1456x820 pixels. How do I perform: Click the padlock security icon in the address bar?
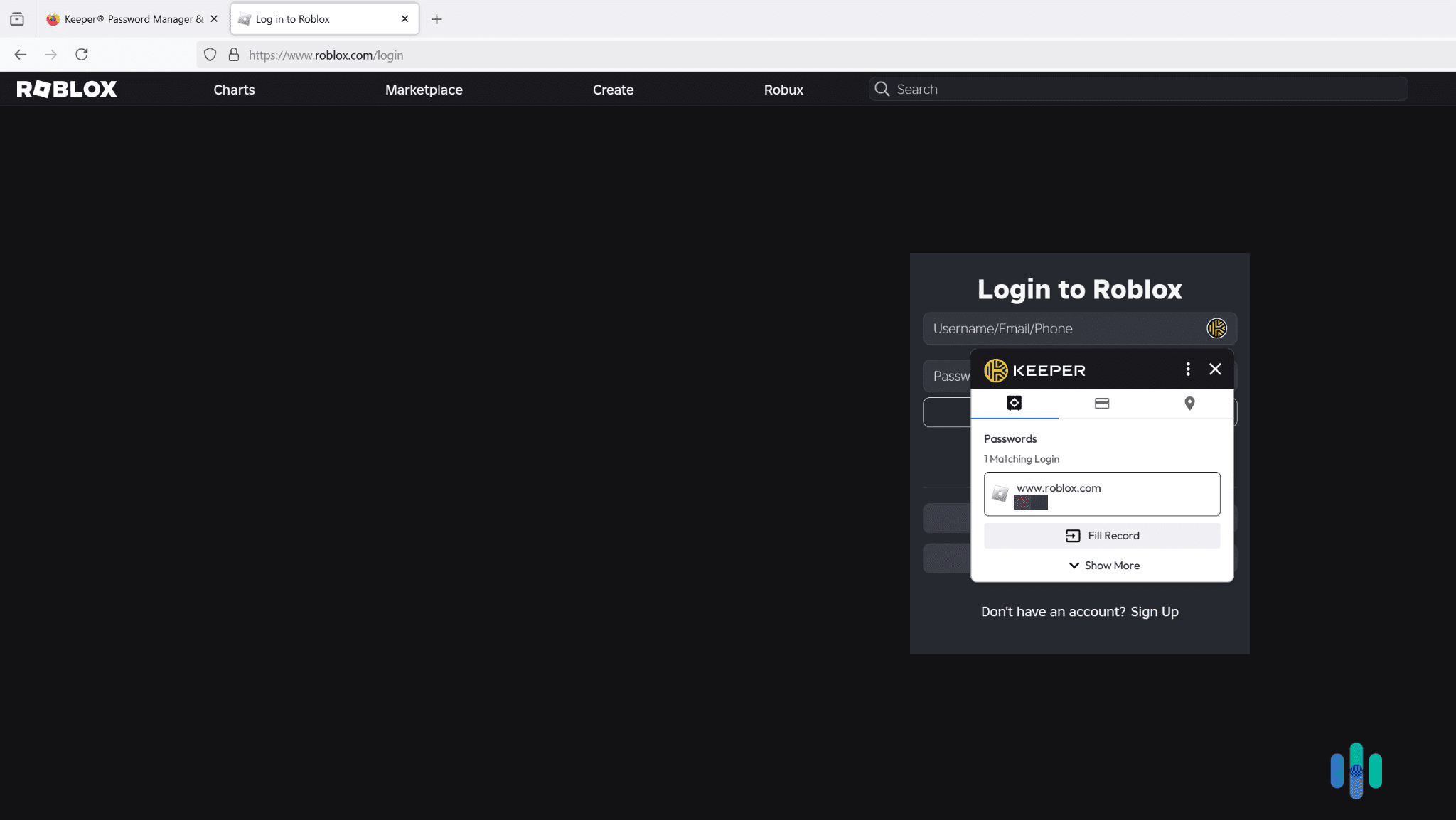(232, 54)
